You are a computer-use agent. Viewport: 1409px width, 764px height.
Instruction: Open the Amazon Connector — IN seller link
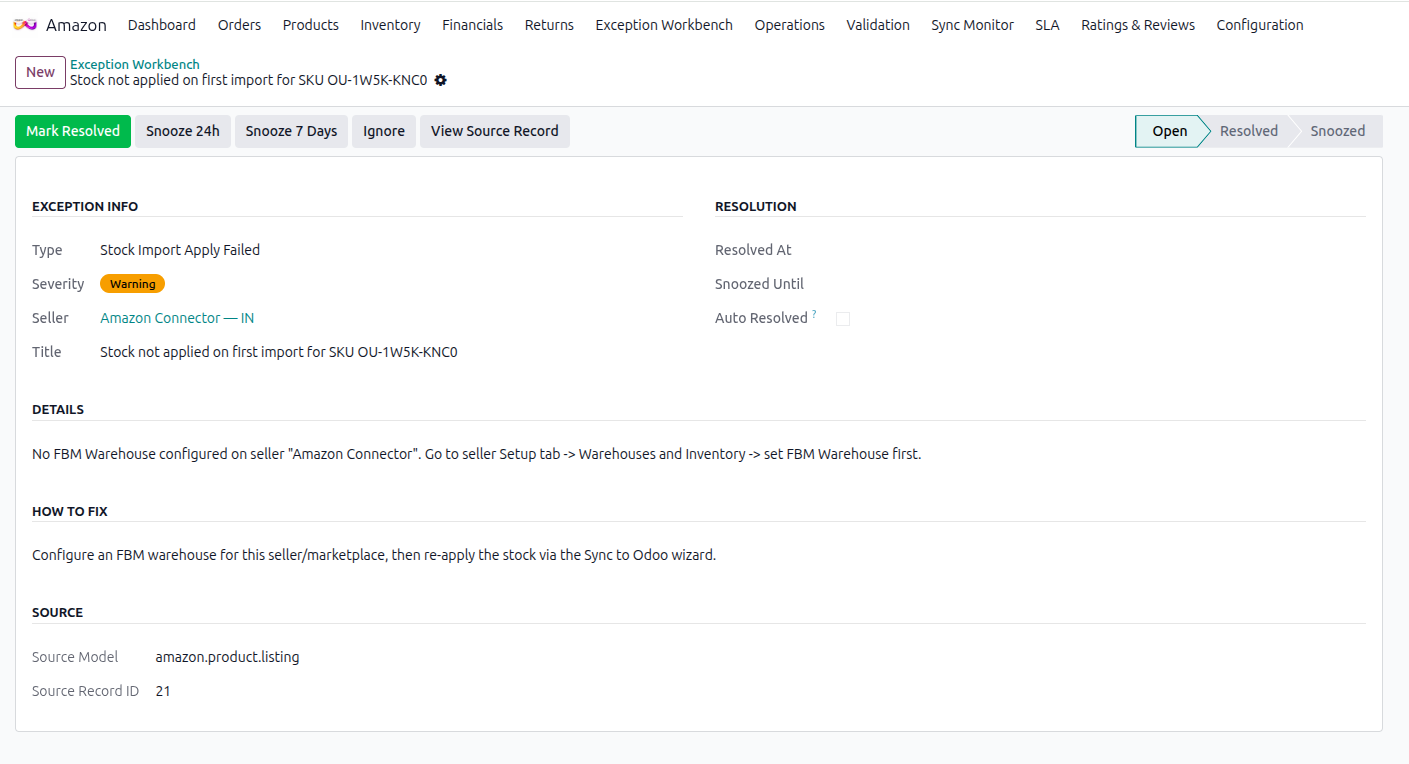[x=177, y=318]
